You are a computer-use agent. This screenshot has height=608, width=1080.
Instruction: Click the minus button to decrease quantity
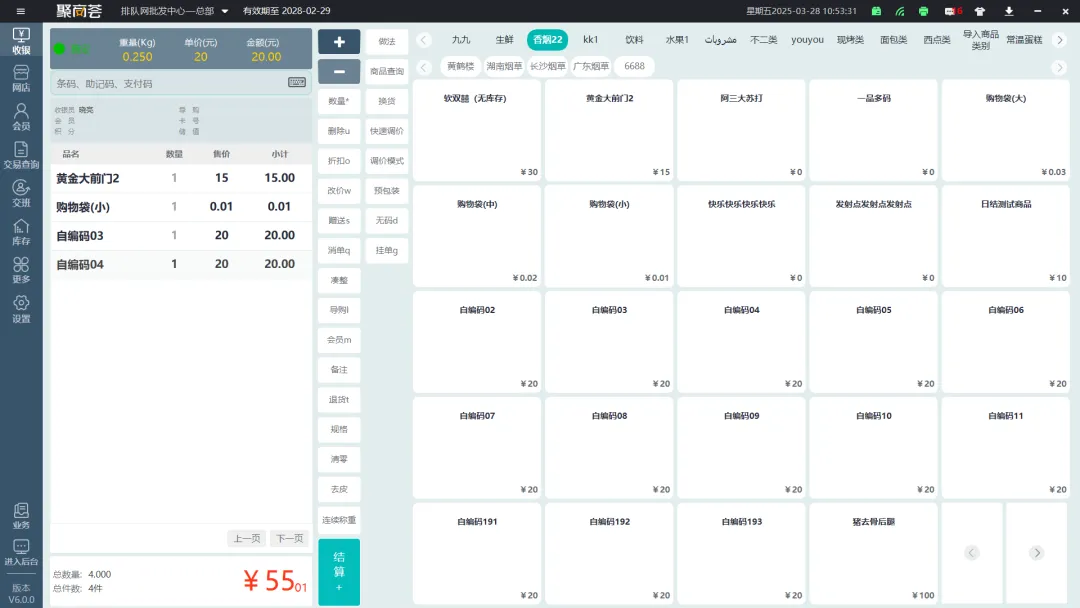tap(339, 72)
